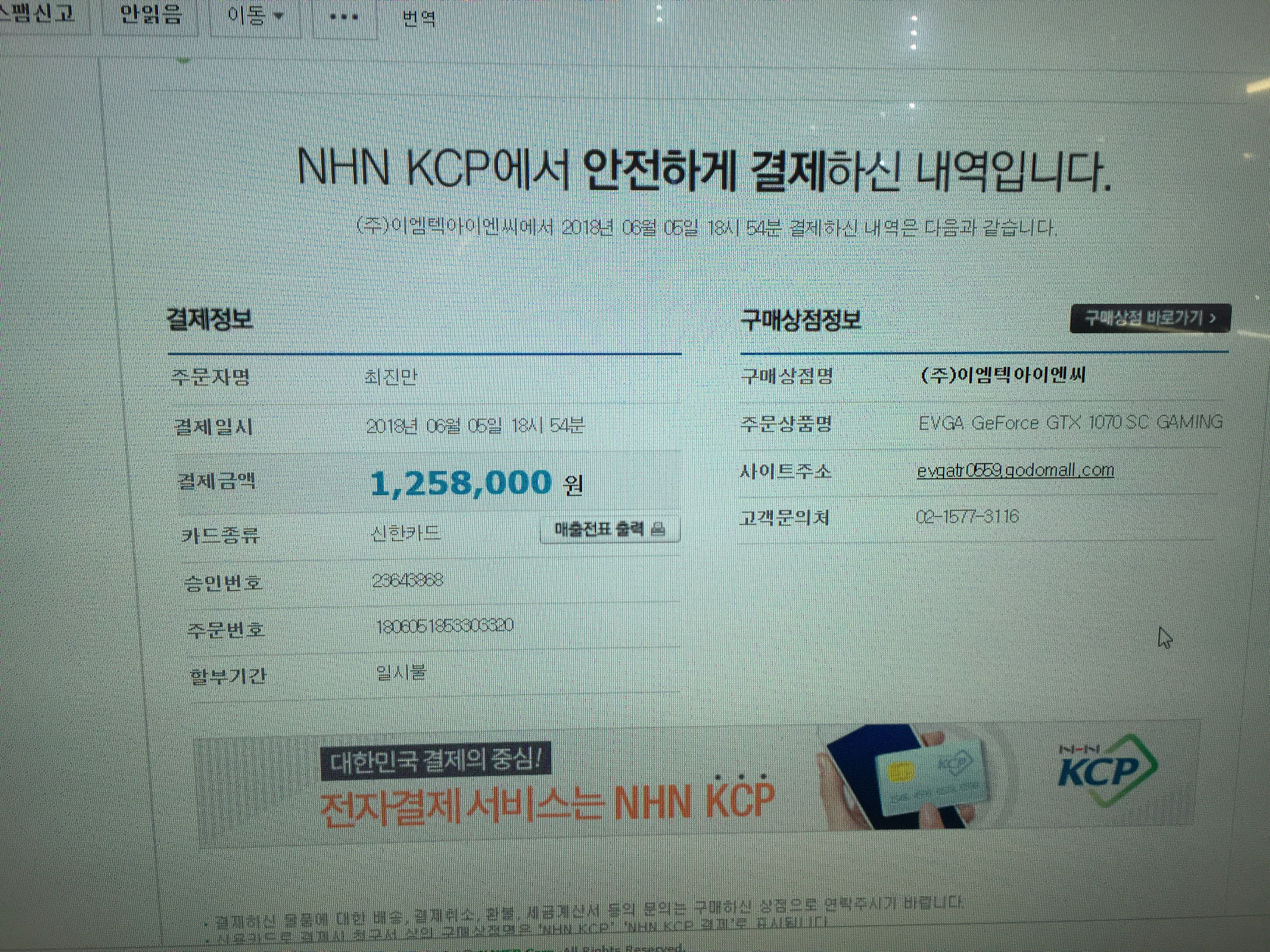Open the evgatr0559.godomall.com site link
Viewport: 1270px width, 952px height.
pyautogui.click(x=1015, y=471)
